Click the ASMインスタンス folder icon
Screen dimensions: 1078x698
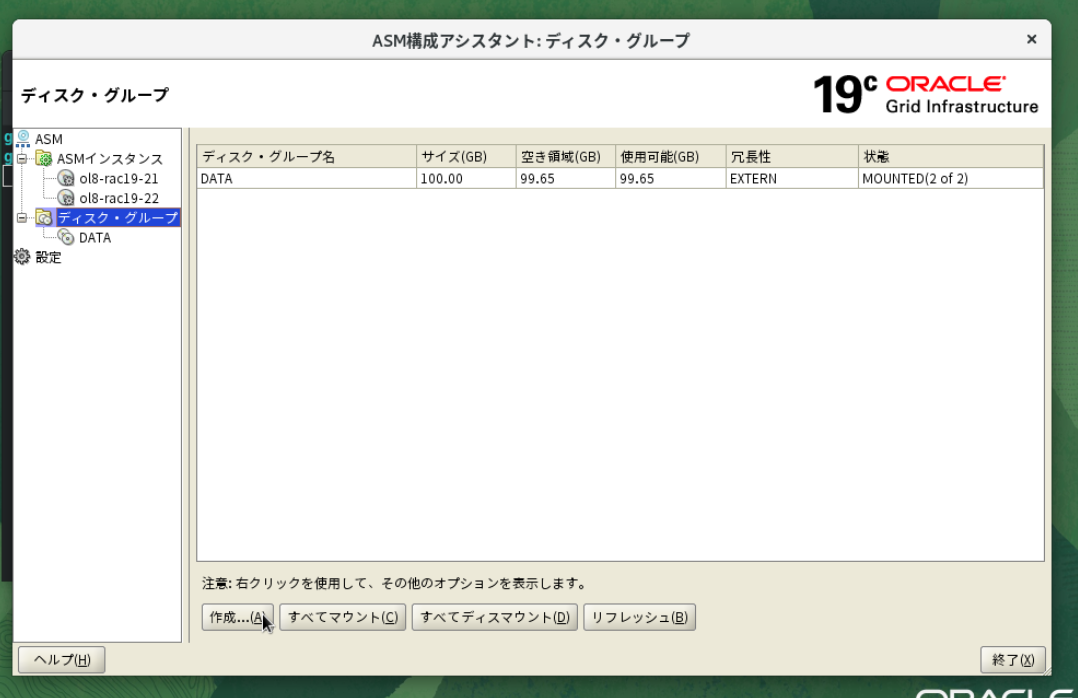click(44, 159)
